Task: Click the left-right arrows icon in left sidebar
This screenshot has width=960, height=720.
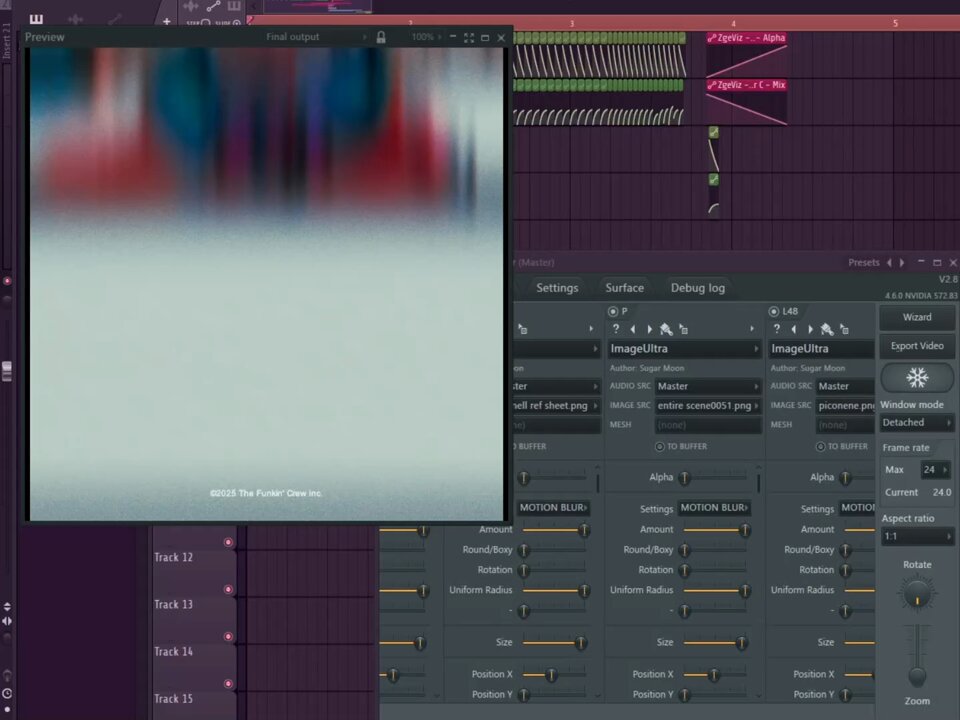Action: click(7, 621)
